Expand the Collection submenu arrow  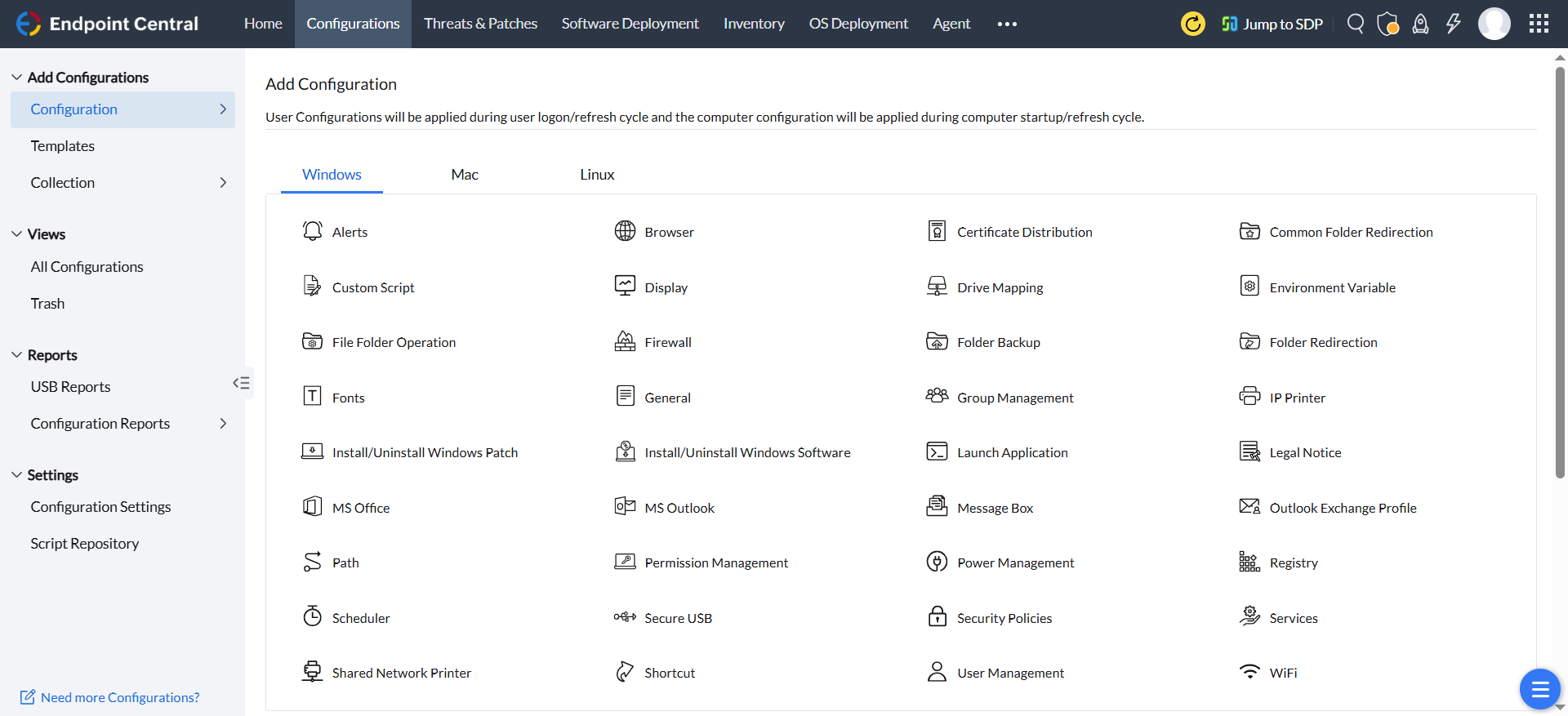[223, 183]
